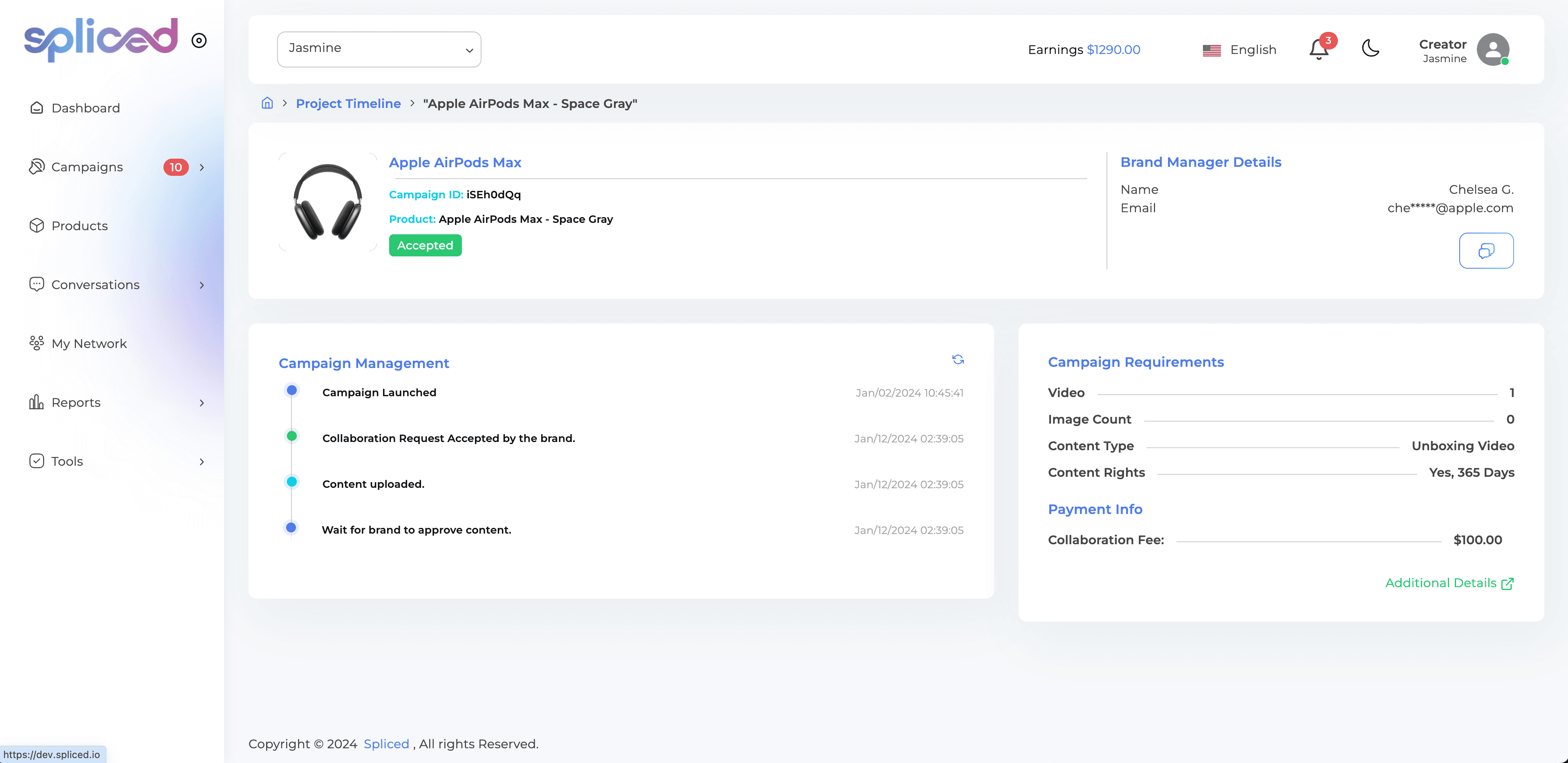Click the My Network people icon
The width and height of the screenshot is (1568, 763).
36,343
